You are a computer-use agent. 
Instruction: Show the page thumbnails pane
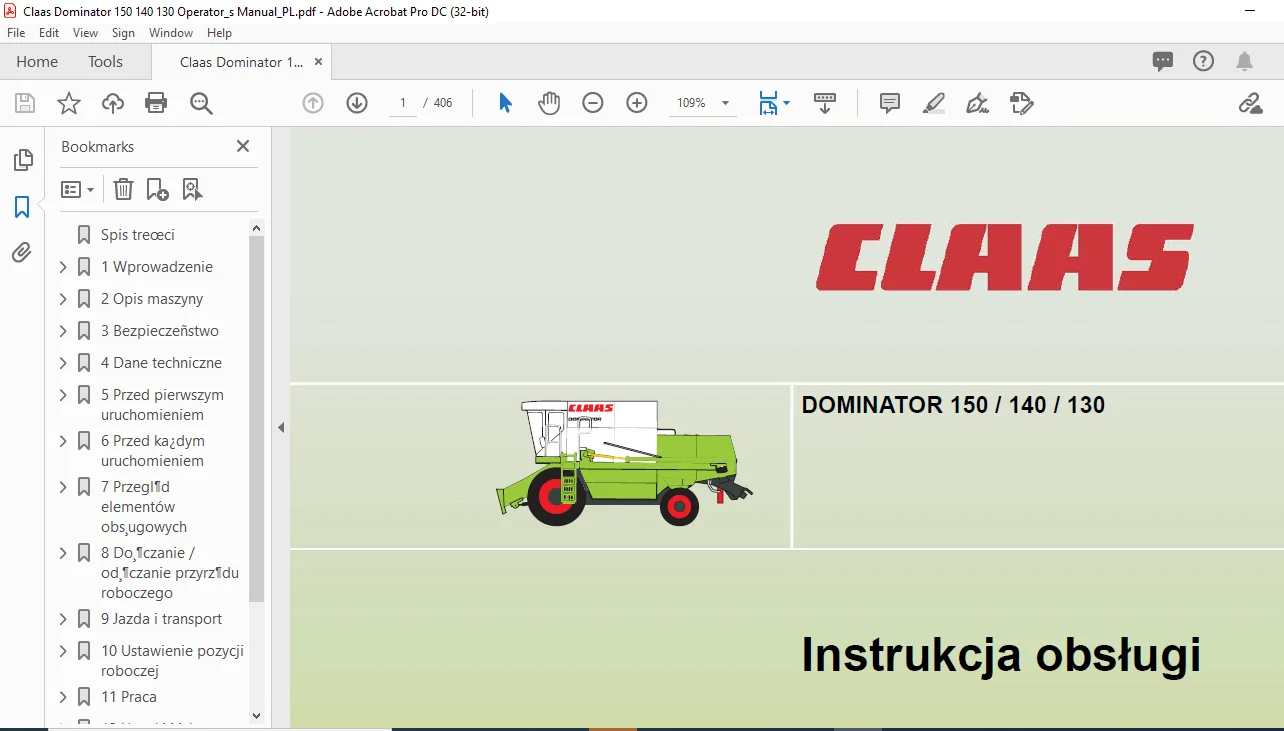(22, 160)
